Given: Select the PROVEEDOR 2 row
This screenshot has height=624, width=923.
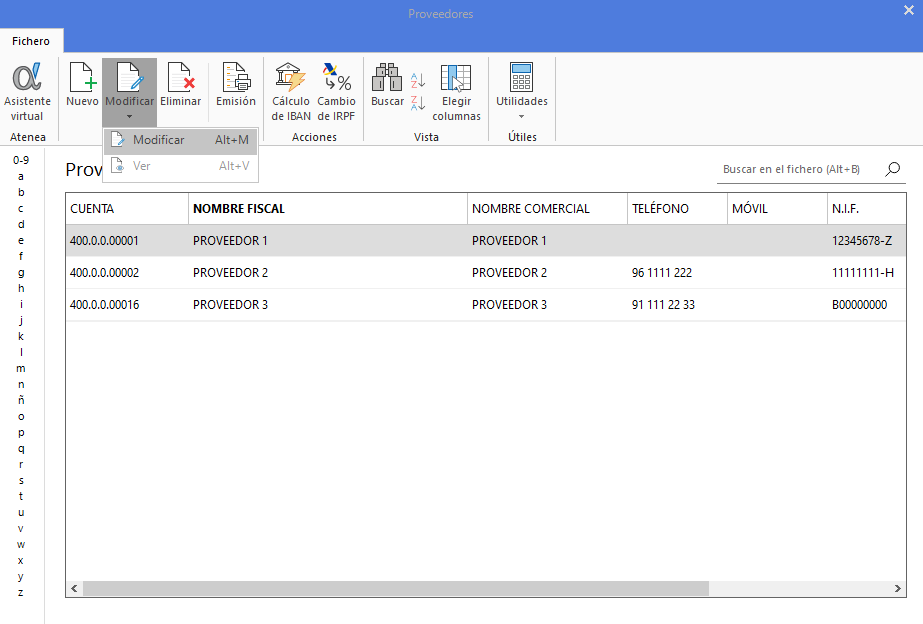Looking at the screenshot, I should coord(300,272).
